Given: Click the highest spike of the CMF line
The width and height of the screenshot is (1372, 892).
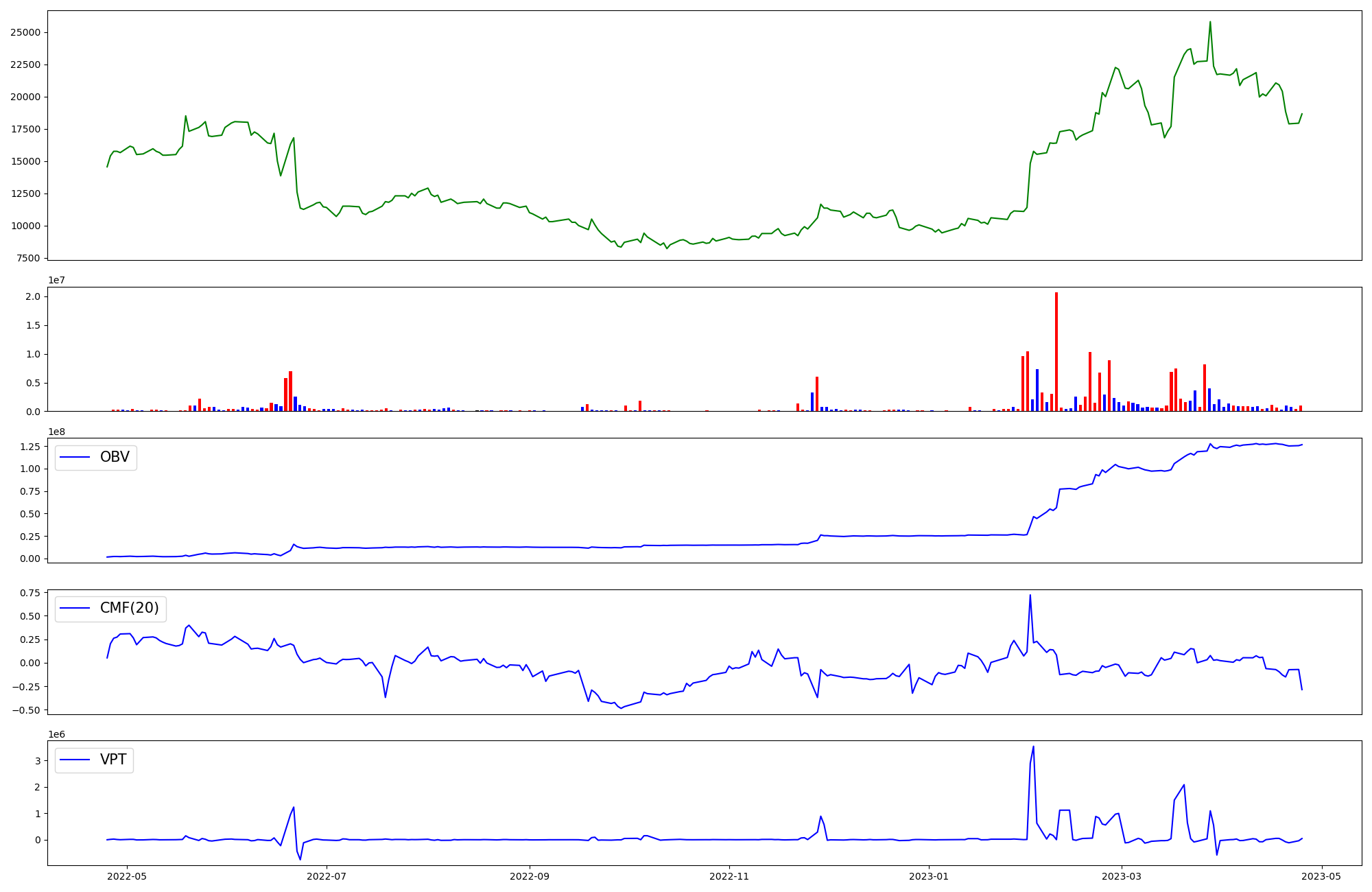Looking at the screenshot, I should 1030,596.
